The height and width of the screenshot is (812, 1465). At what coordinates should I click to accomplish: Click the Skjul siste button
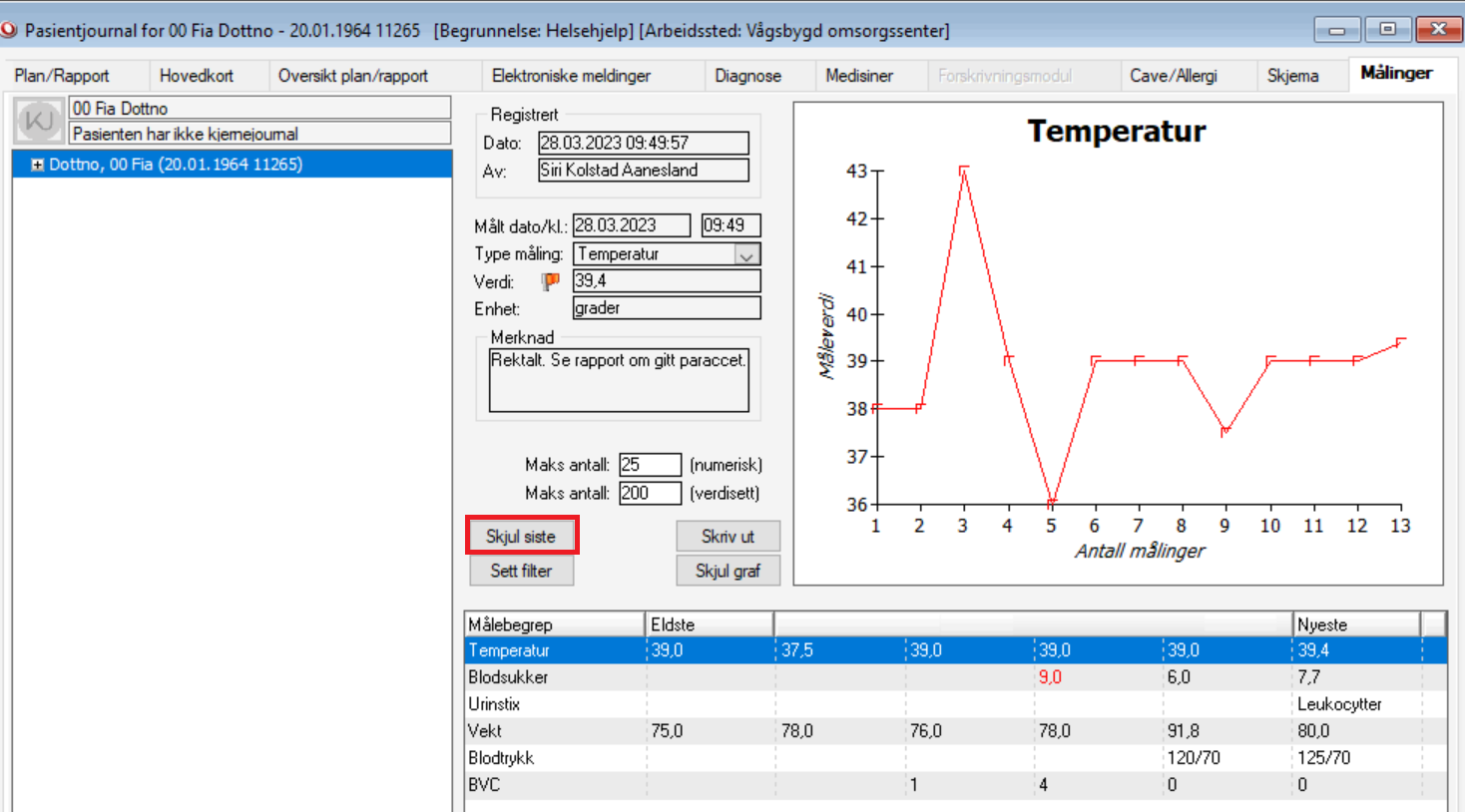coord(521,537)
